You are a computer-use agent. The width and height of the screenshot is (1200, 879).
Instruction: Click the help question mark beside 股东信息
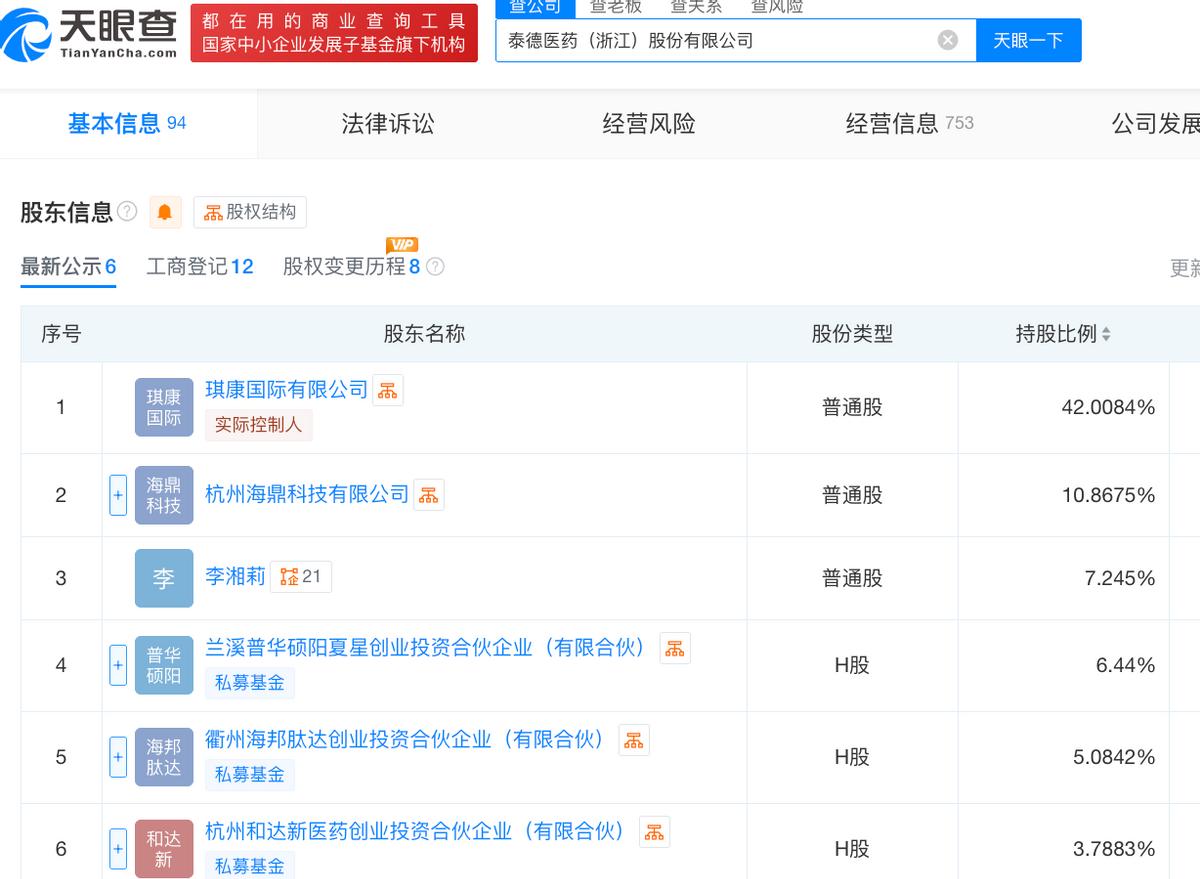tap(127, 211)
